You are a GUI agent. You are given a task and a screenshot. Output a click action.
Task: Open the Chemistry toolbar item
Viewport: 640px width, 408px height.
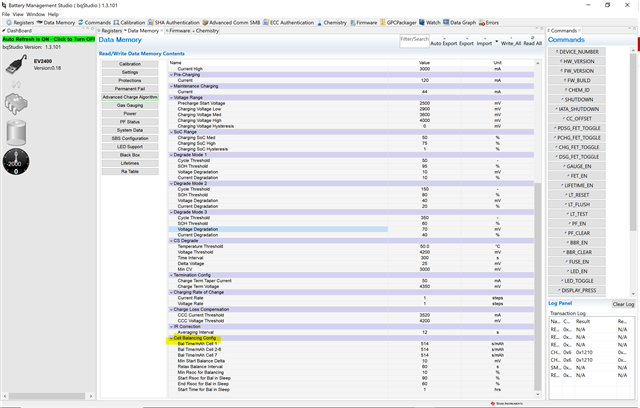pyautogui.click(x=332, y=22)
